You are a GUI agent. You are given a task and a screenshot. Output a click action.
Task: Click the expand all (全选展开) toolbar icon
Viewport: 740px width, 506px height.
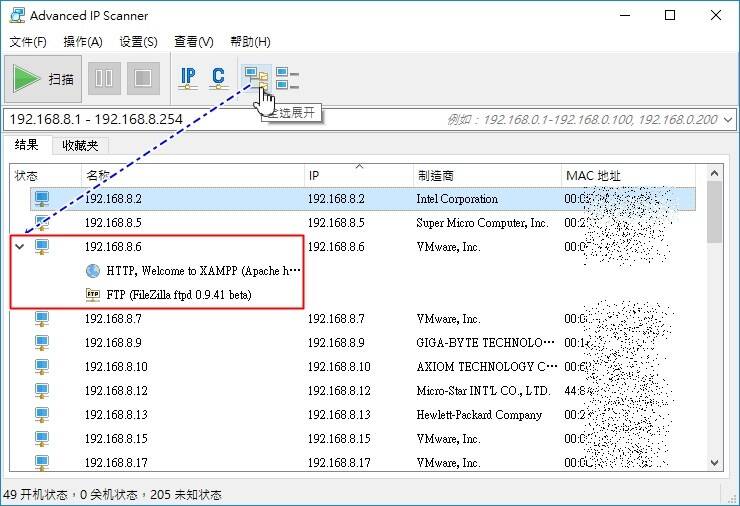pos(256,78)
